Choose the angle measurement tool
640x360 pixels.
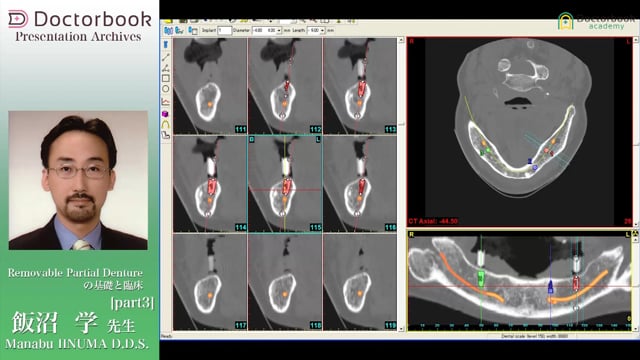click(x=166, y=68)
